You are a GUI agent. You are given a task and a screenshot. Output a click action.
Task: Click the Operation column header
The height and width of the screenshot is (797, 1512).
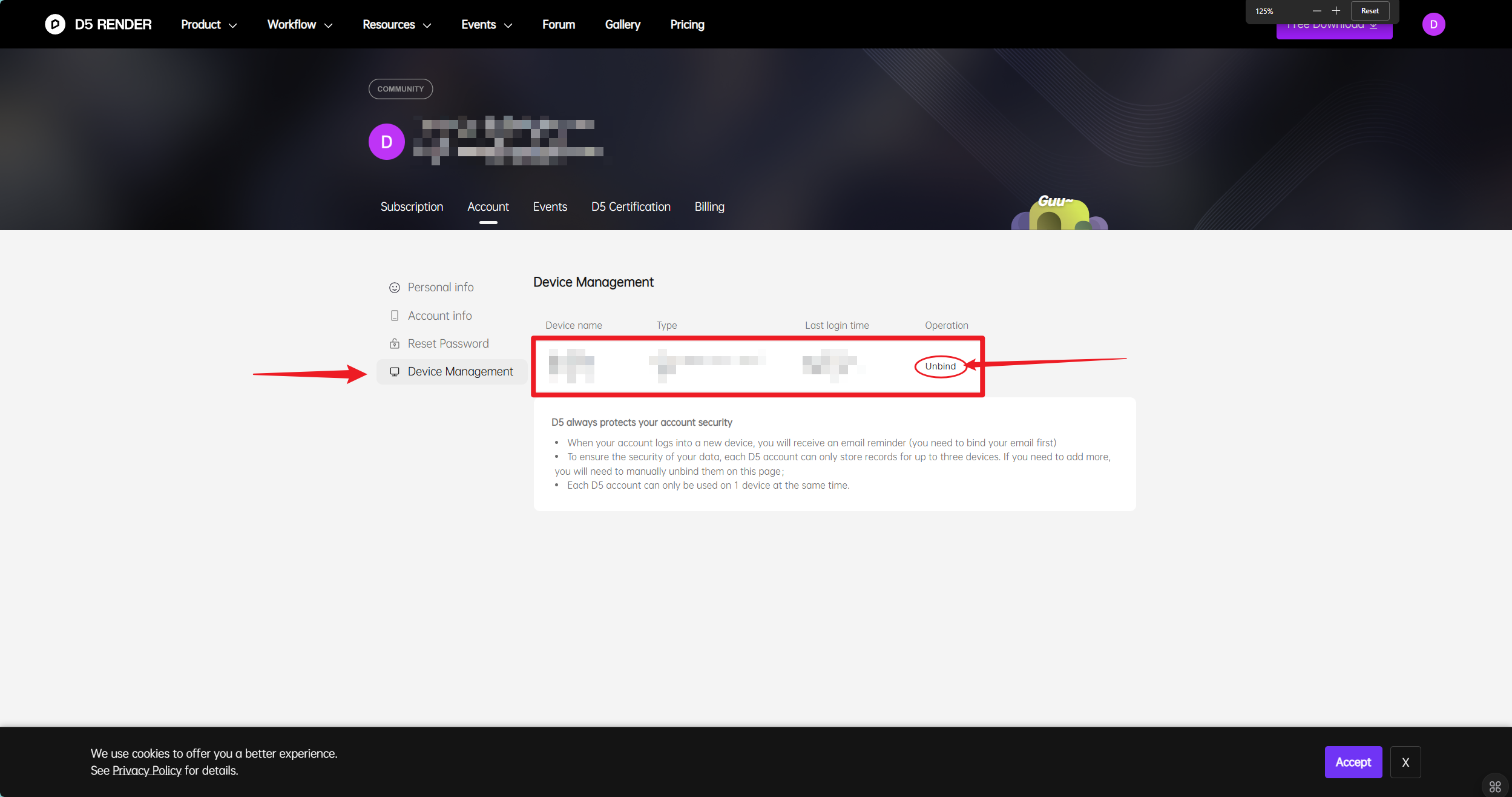coord(946,325)
